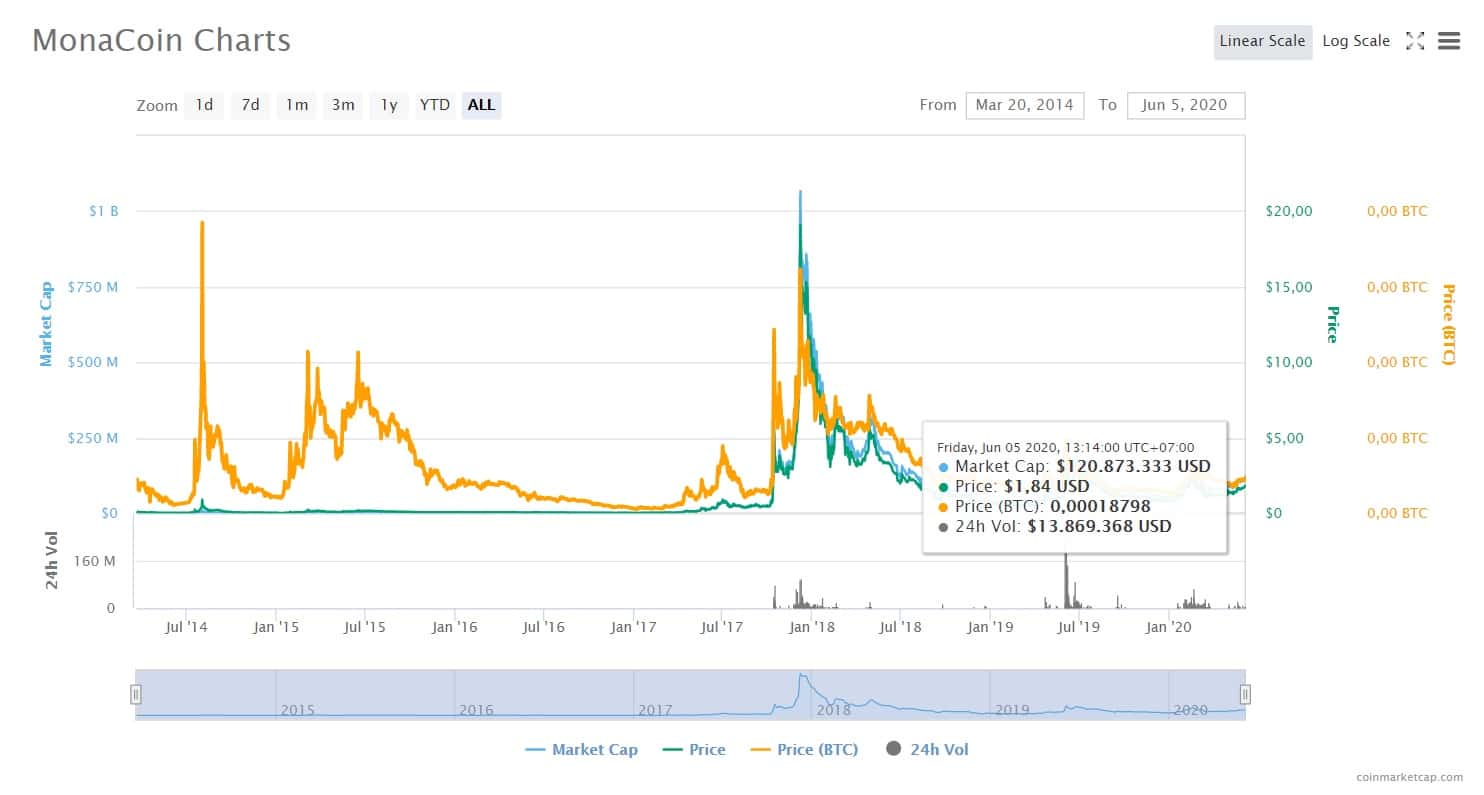Select the ALL zoom range
Viewport: 1484px width, 795px height.
tap(481, 105)
